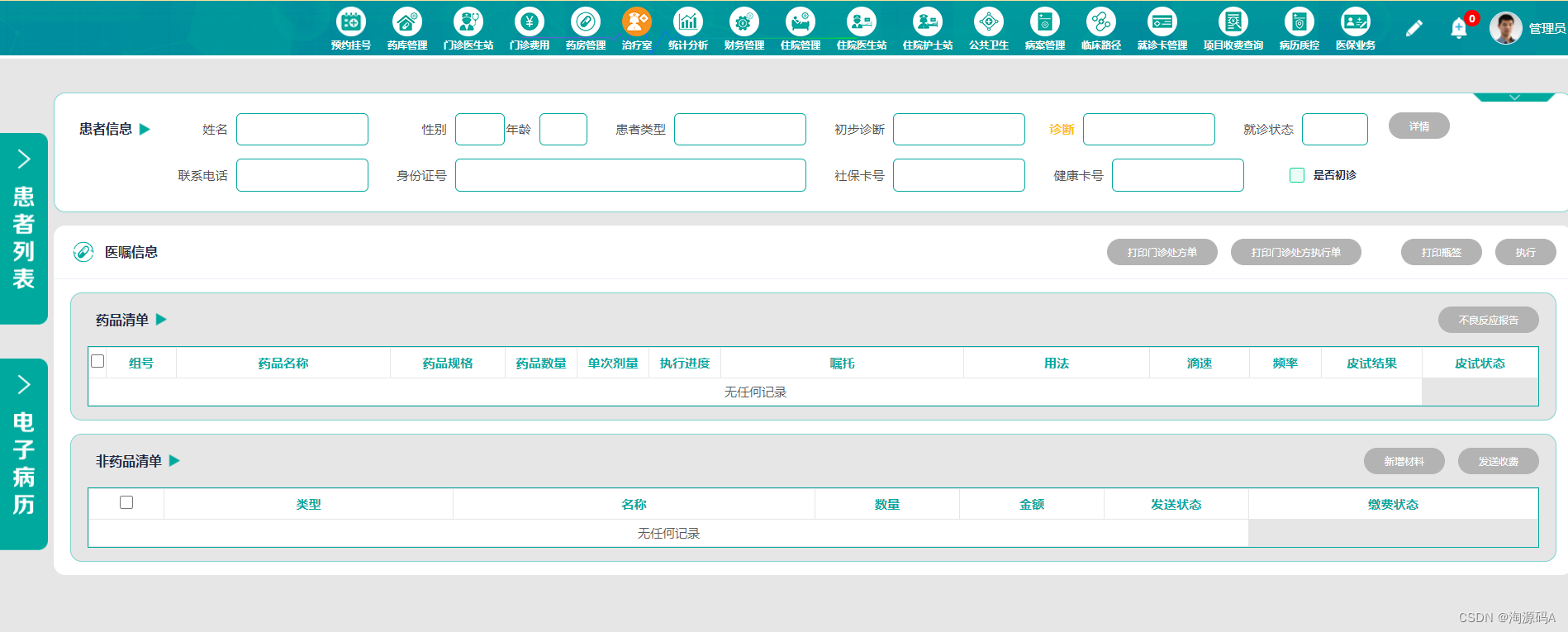Click the 缴费状态 column header
Screen dimensions: 1568x632
[1394, 504]
